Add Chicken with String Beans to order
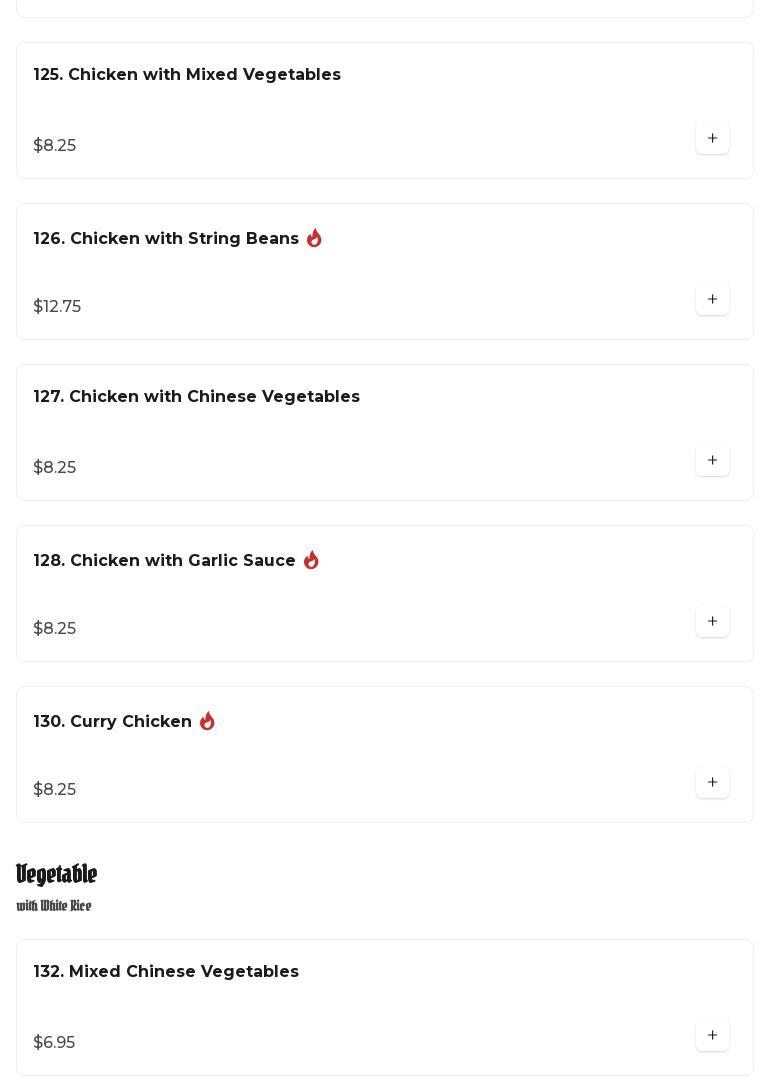Screen dimensions: 770x1088 tap(712, 300)
